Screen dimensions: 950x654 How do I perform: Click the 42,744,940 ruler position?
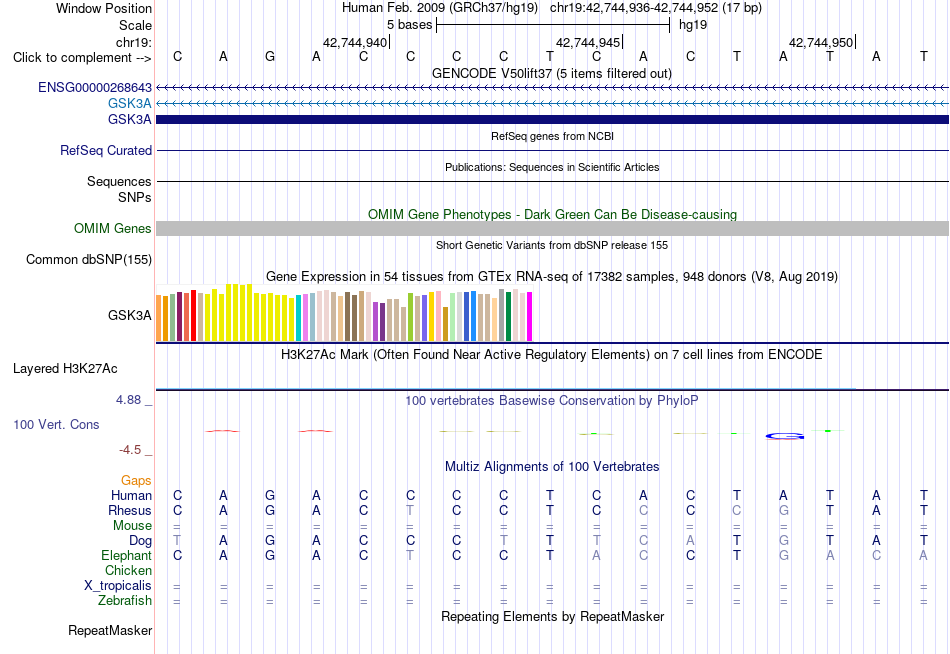click(355, 42)
